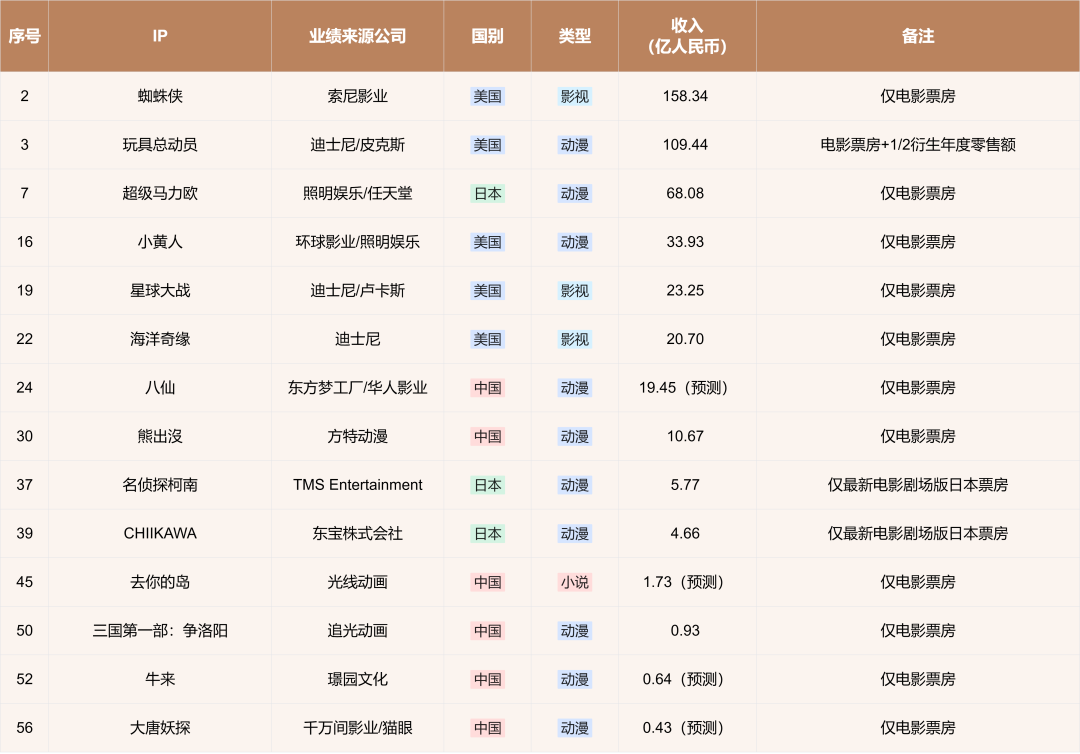The image size is (1080, 754).
Task: Select the 美国 tag in 玩具总动员 row
Action: pos(488,145)
